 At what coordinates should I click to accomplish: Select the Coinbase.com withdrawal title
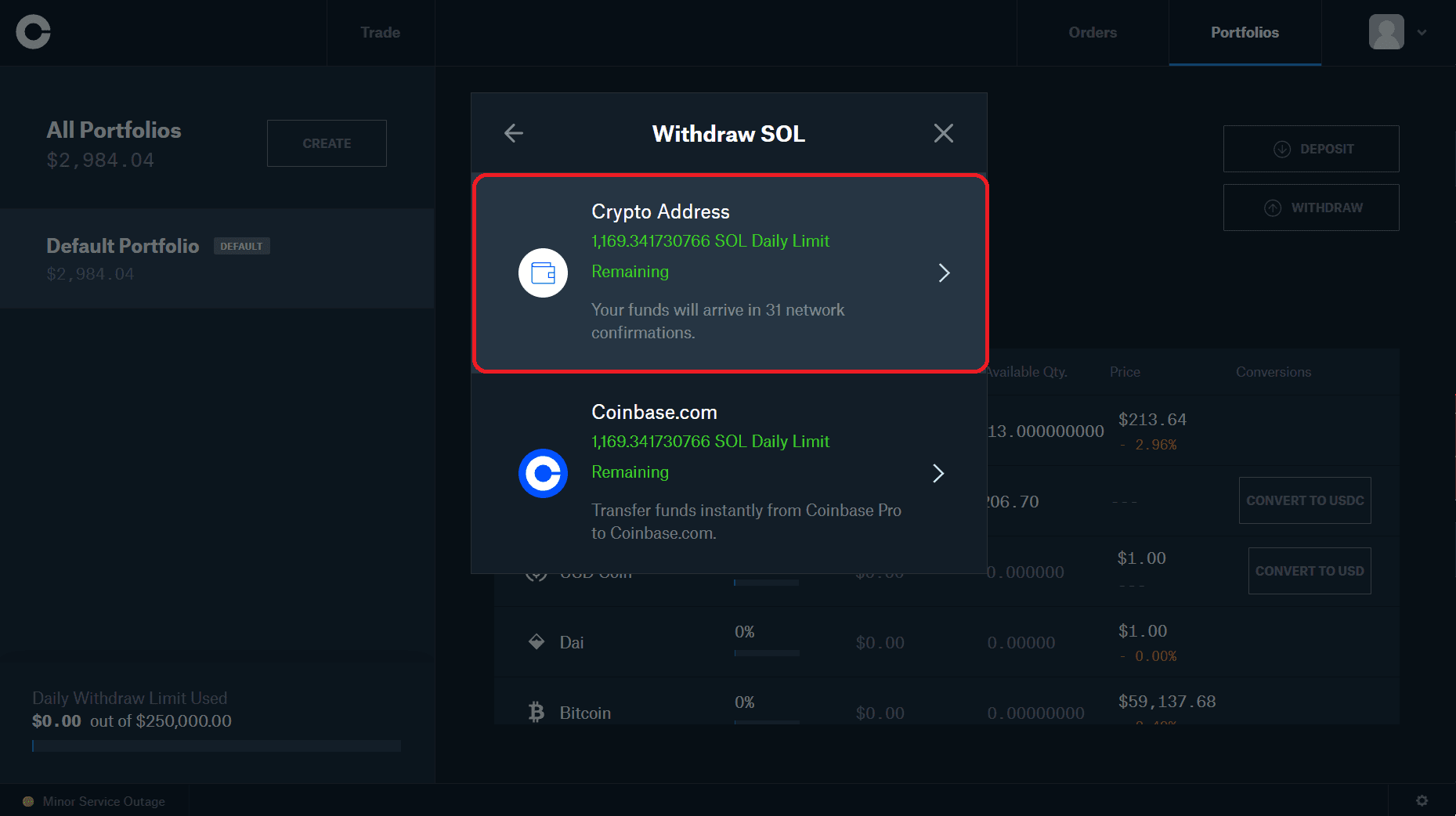pos(654,412)
